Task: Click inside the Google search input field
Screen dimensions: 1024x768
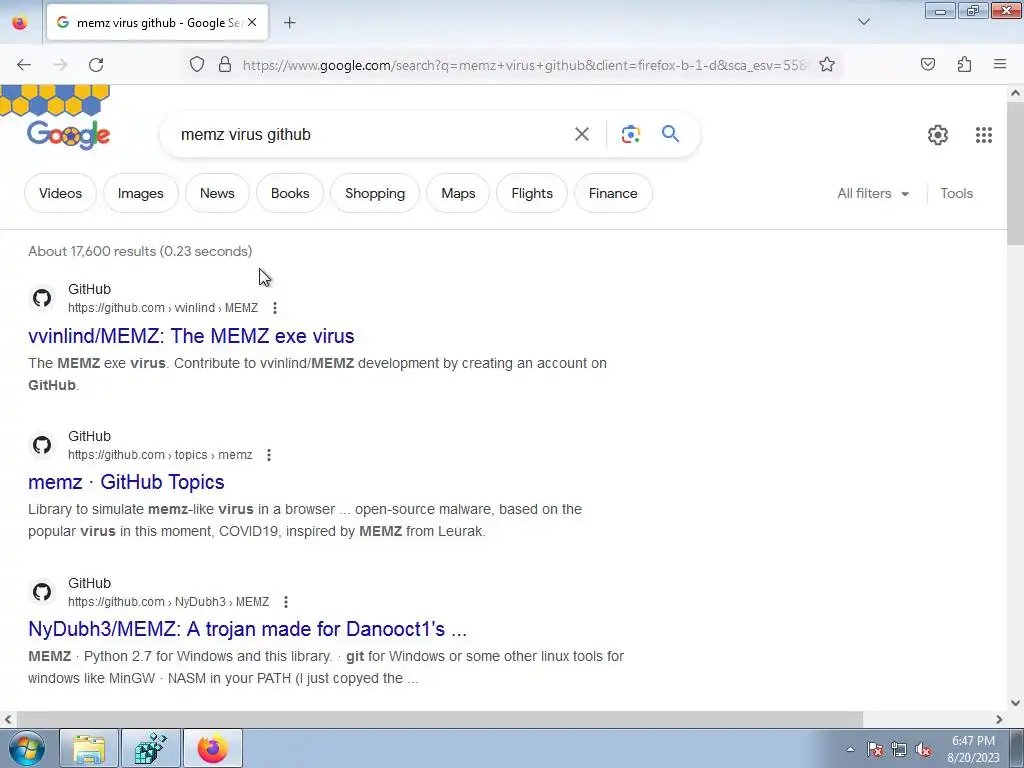Action: 372,135
